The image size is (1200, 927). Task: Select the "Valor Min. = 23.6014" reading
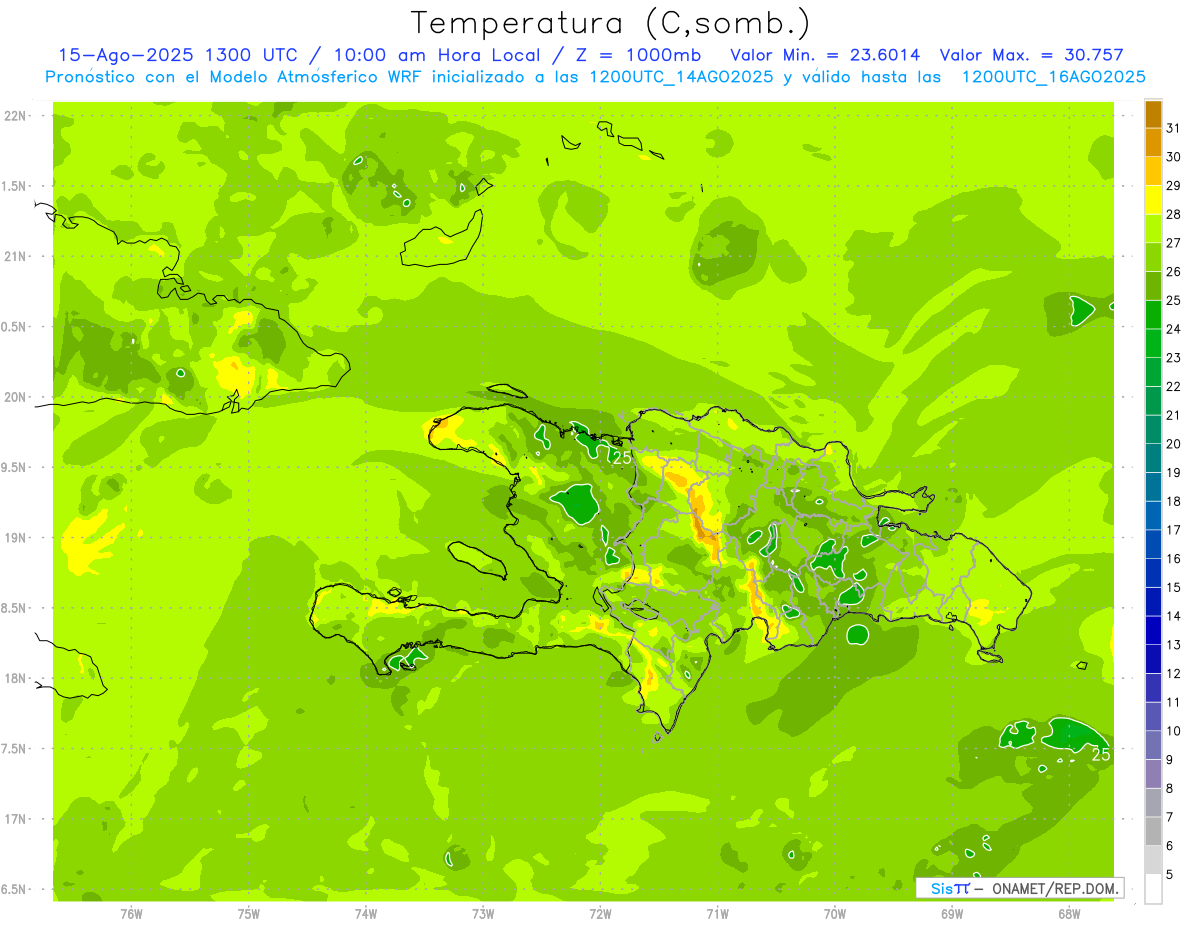[x=825, y=55]
